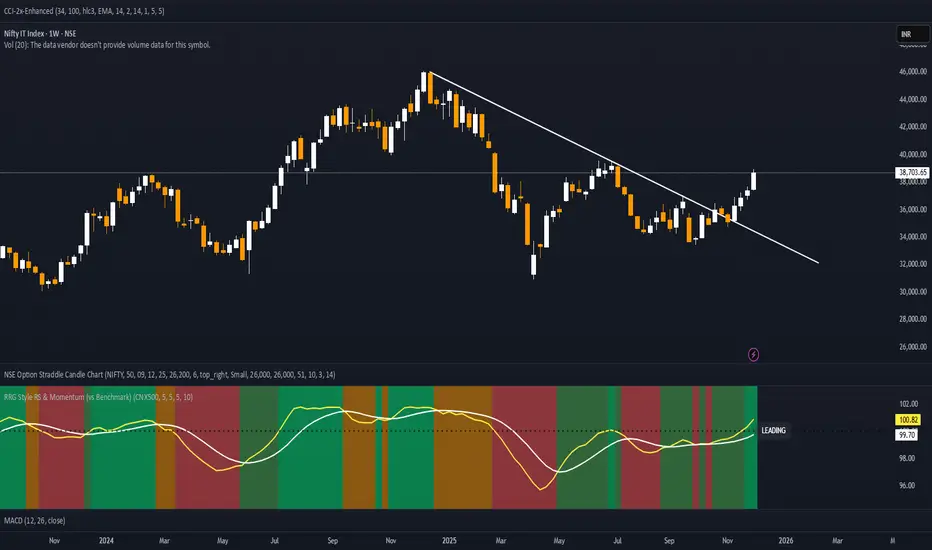932x550 pixels.
Task: Click the 2025 label on time axis
Action: 449,540
